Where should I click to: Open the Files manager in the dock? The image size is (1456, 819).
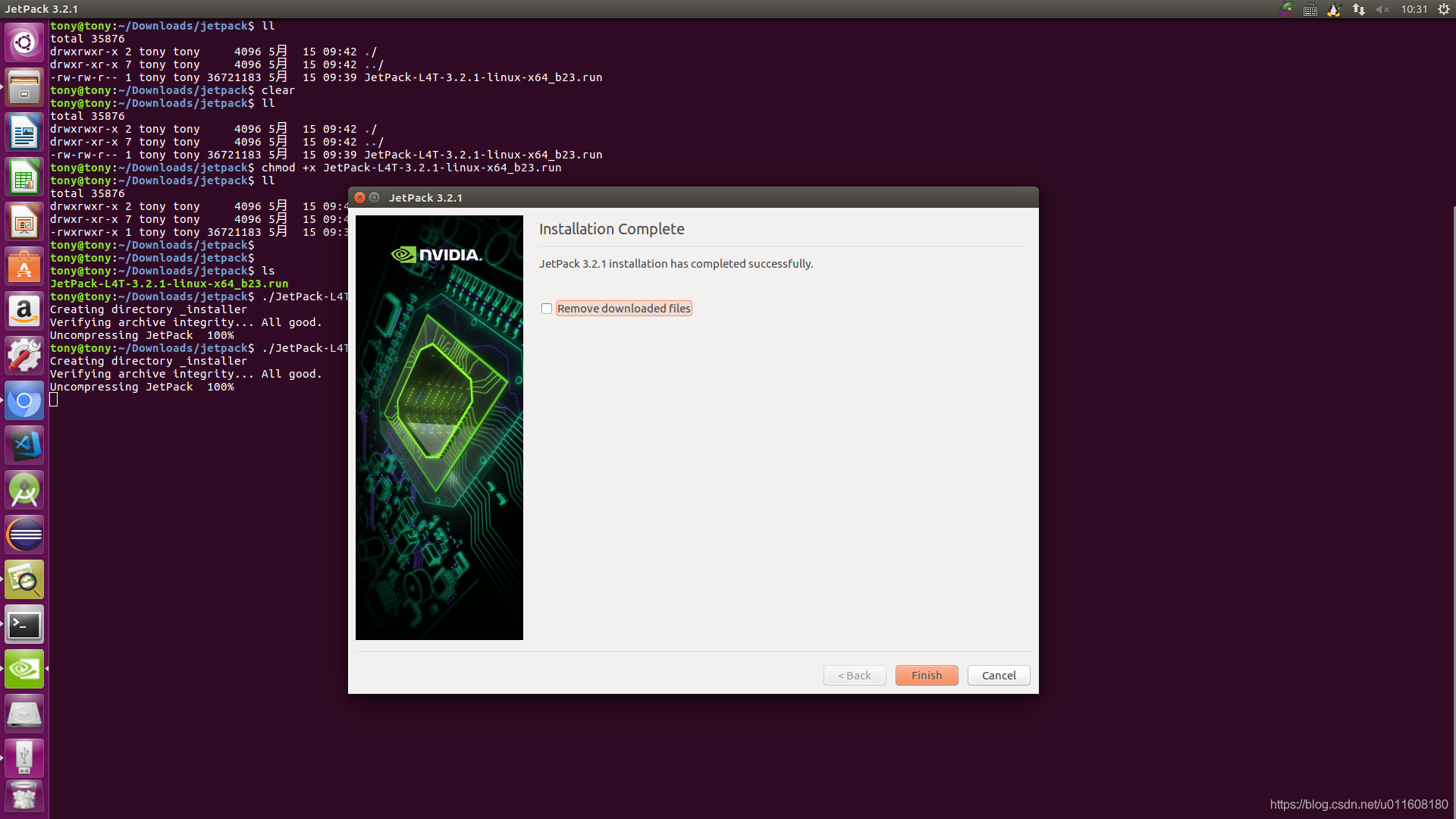[x=24, y=87]
